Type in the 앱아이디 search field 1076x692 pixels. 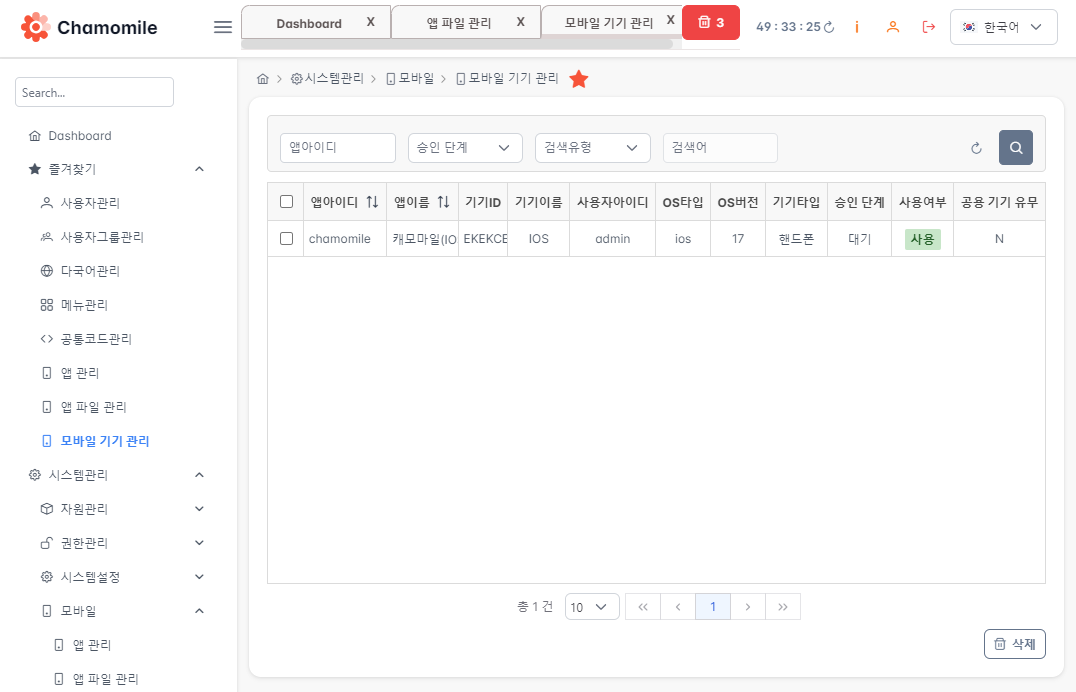337,146
